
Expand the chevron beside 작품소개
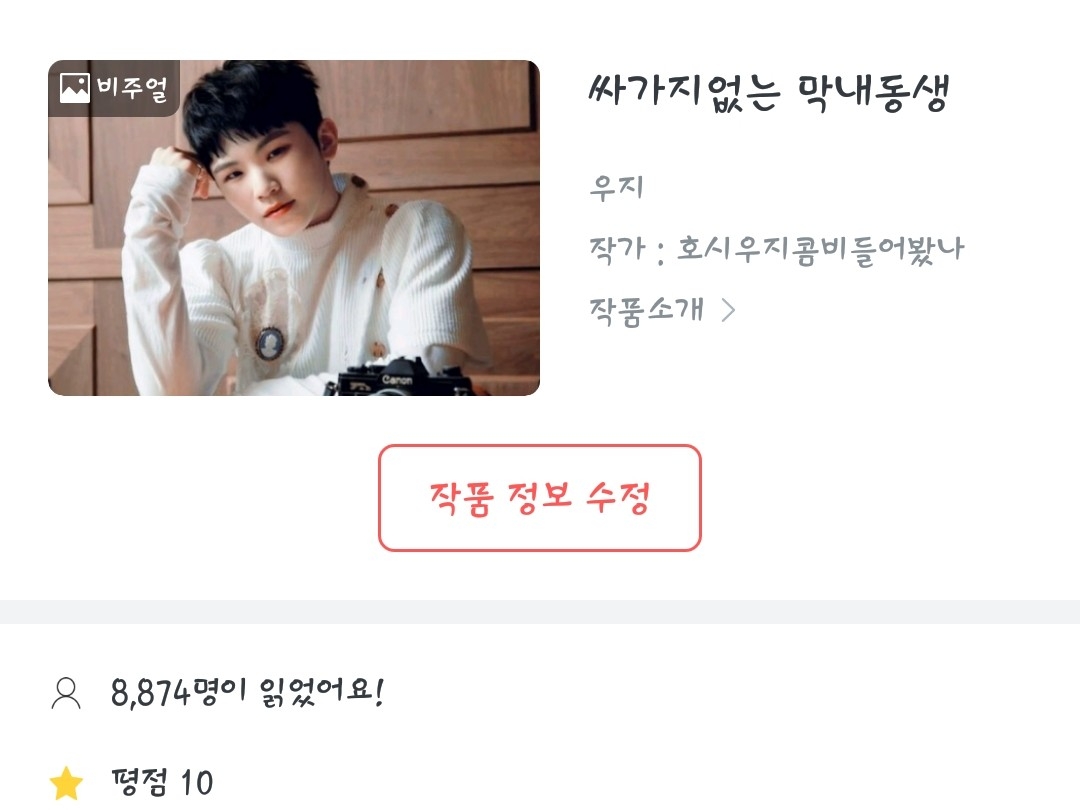click(x=728, y=310)
